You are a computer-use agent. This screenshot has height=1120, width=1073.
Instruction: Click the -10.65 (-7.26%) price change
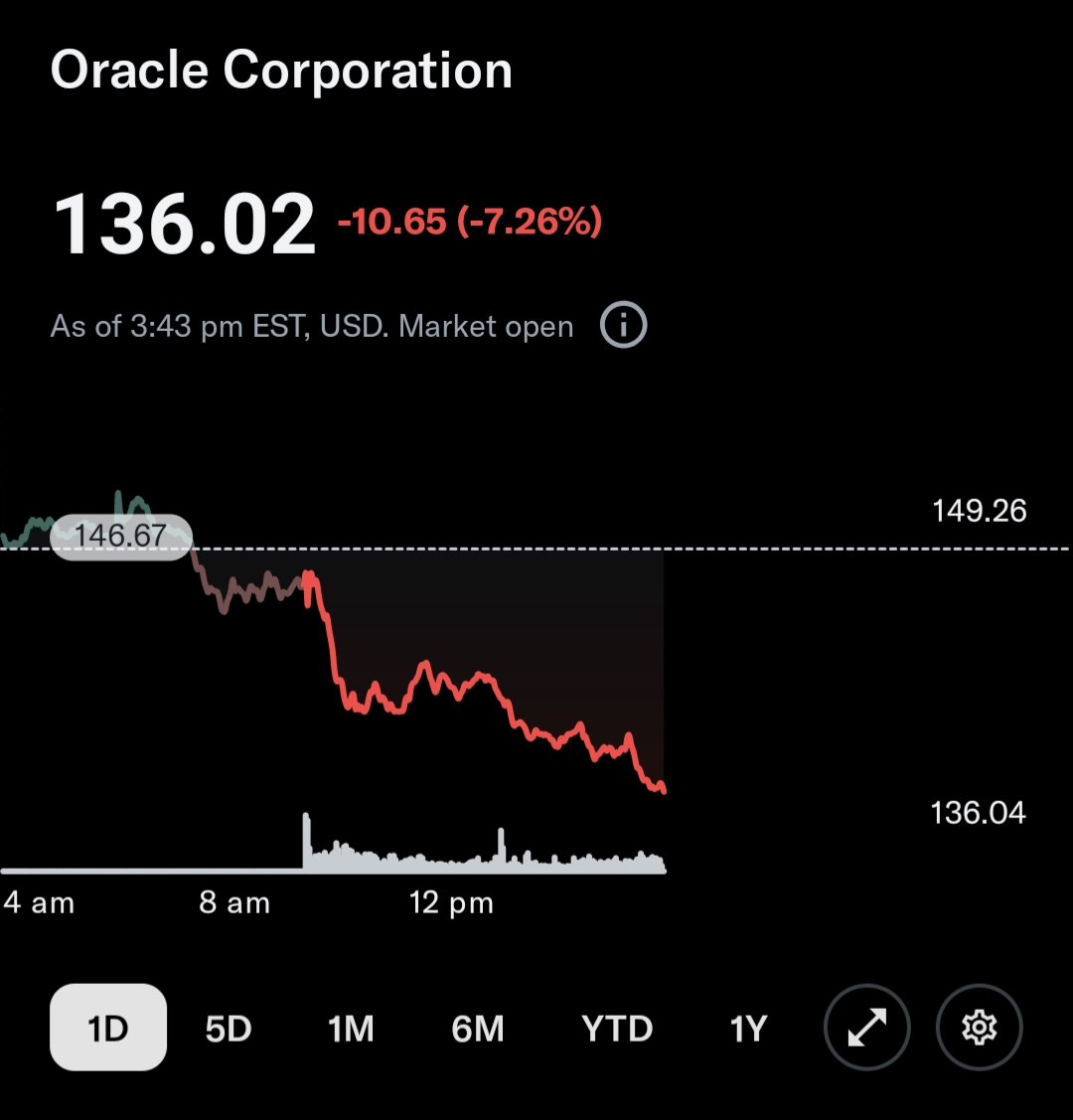[470, 221]
